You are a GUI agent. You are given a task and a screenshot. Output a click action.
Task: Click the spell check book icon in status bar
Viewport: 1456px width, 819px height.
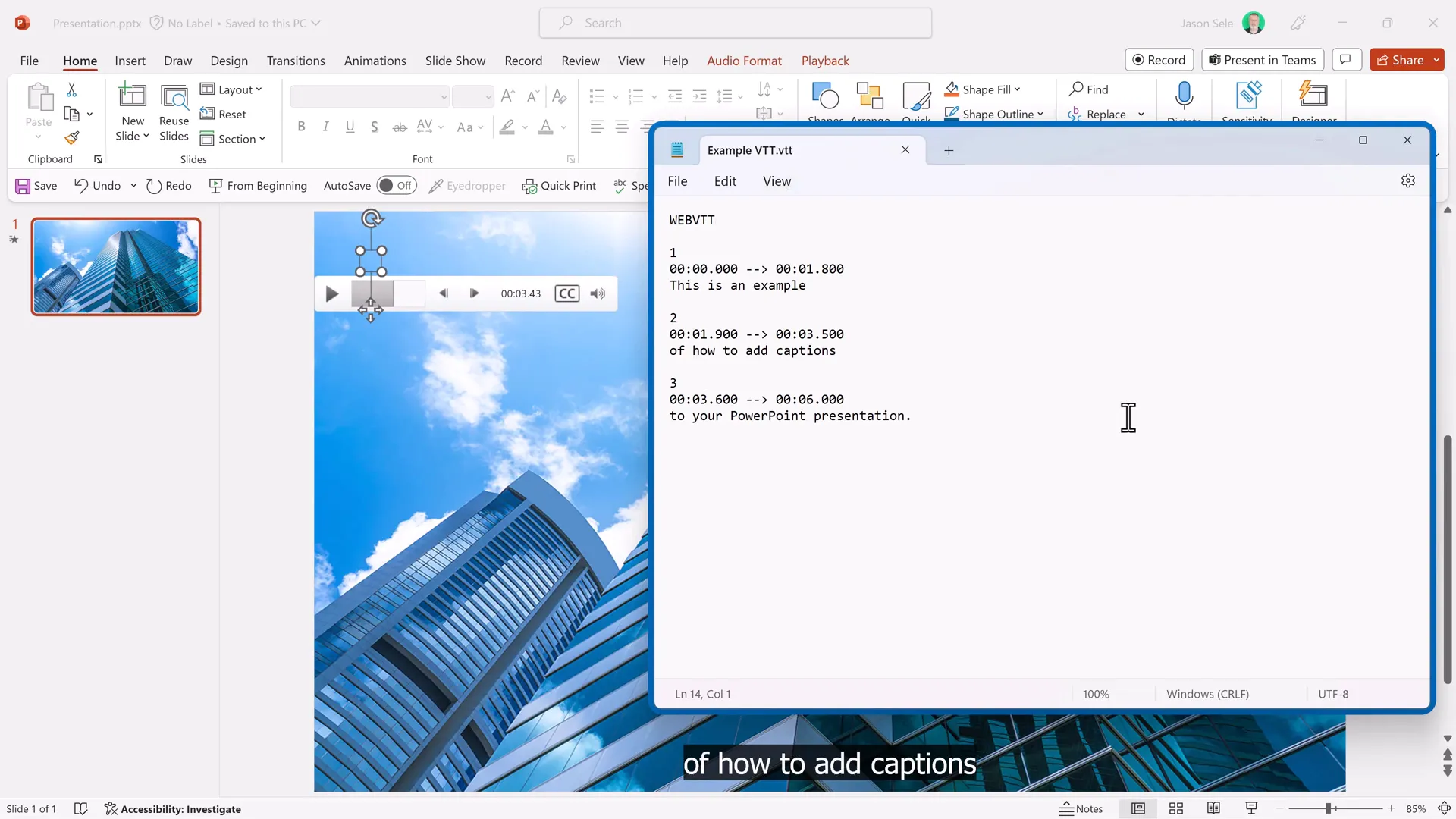tap(80, 809)
